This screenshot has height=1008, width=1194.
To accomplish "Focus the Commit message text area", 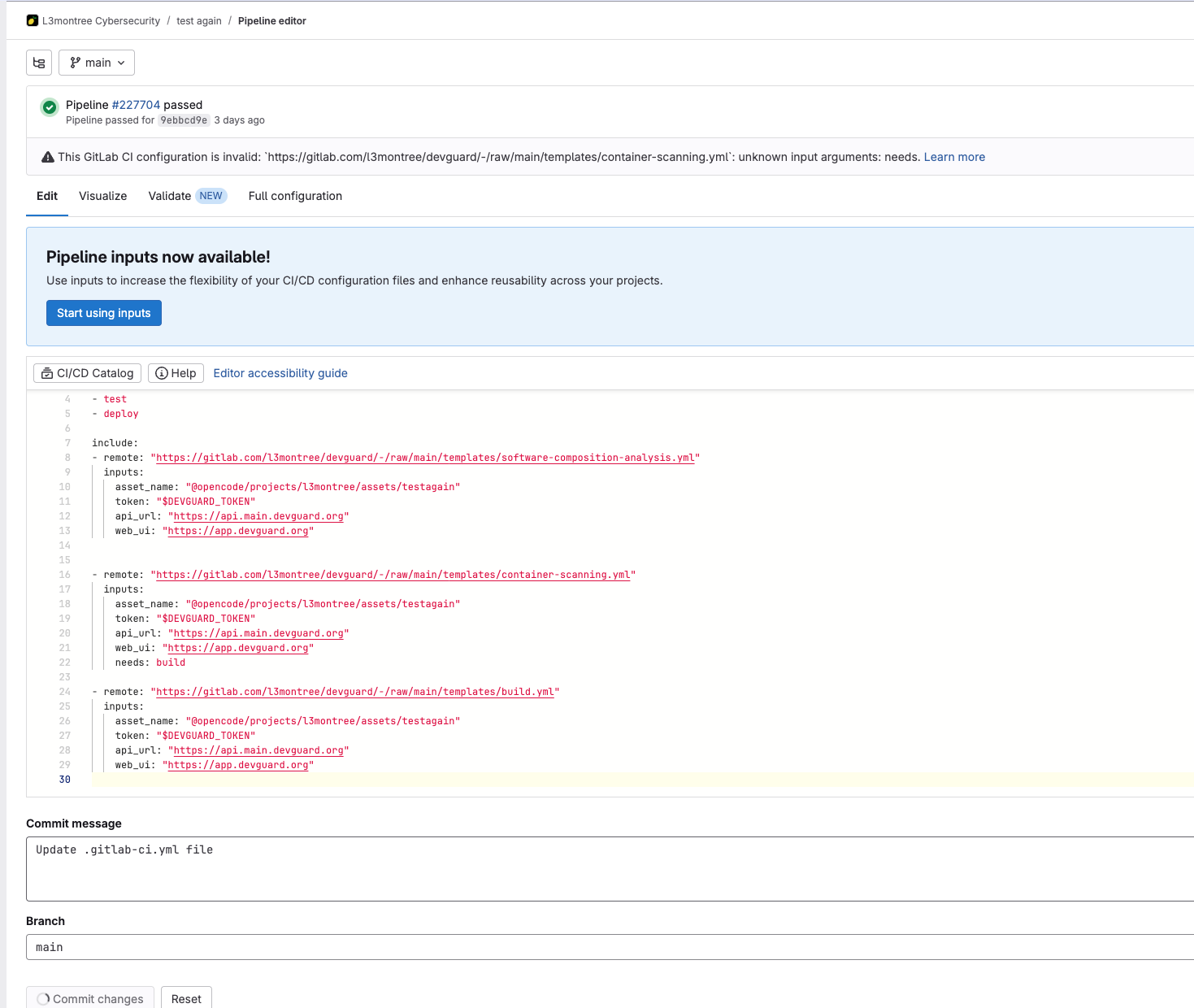I will [x=610, y=869].
